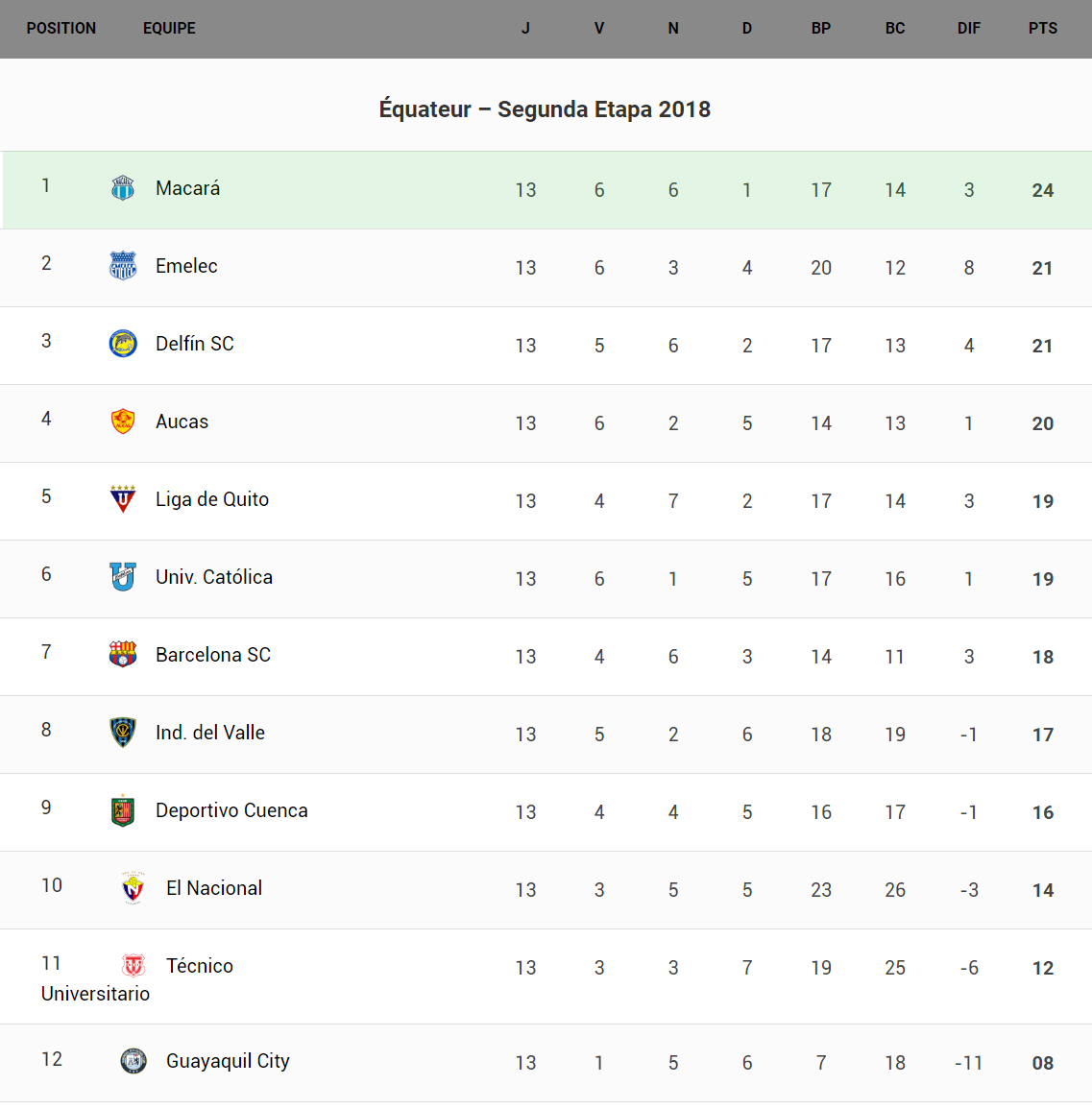Click the Guayaquil City team name
Screen dimensions: 1092x1109
click(228, 1061)
